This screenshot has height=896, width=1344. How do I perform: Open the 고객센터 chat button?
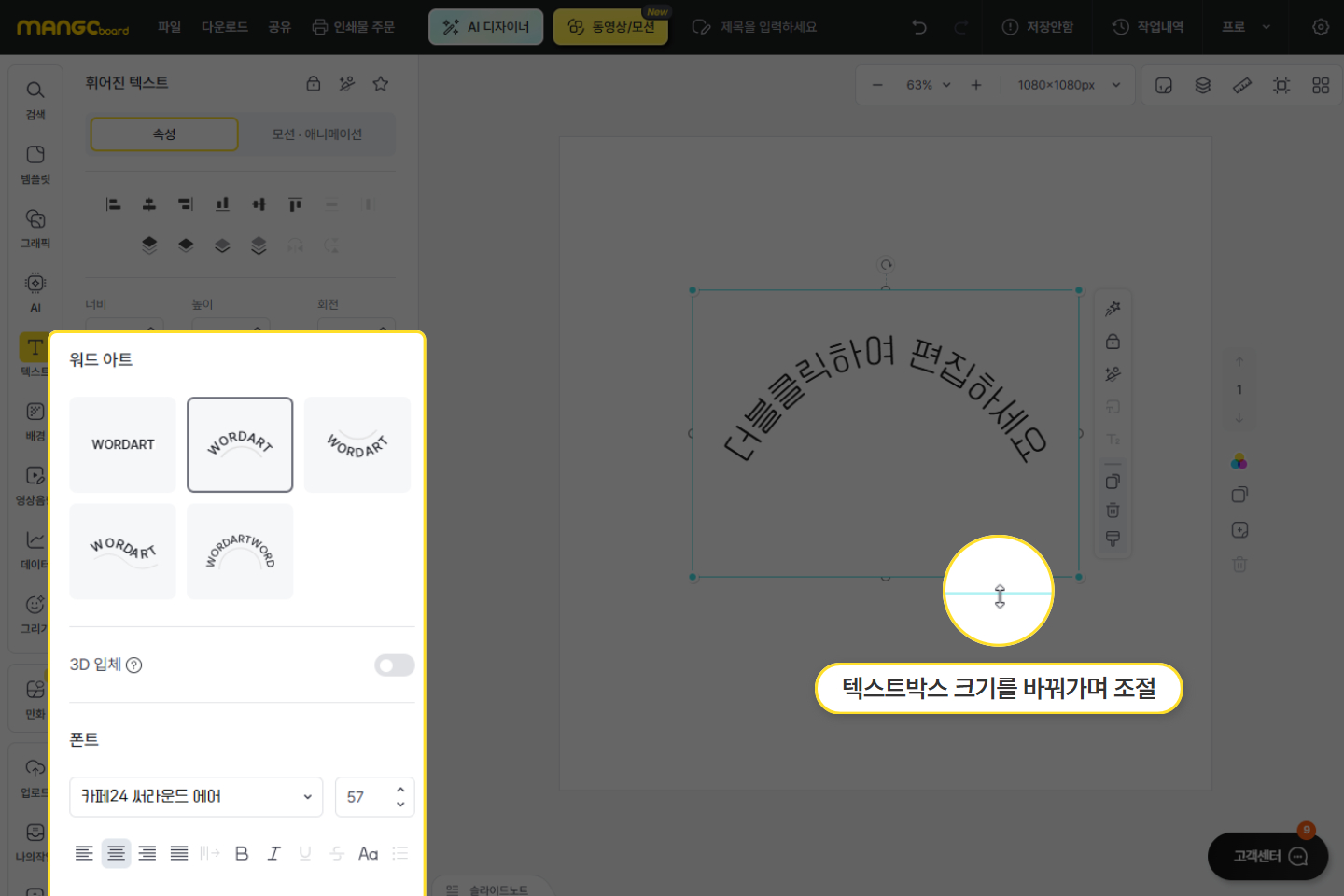click(x=1267, y=856)
